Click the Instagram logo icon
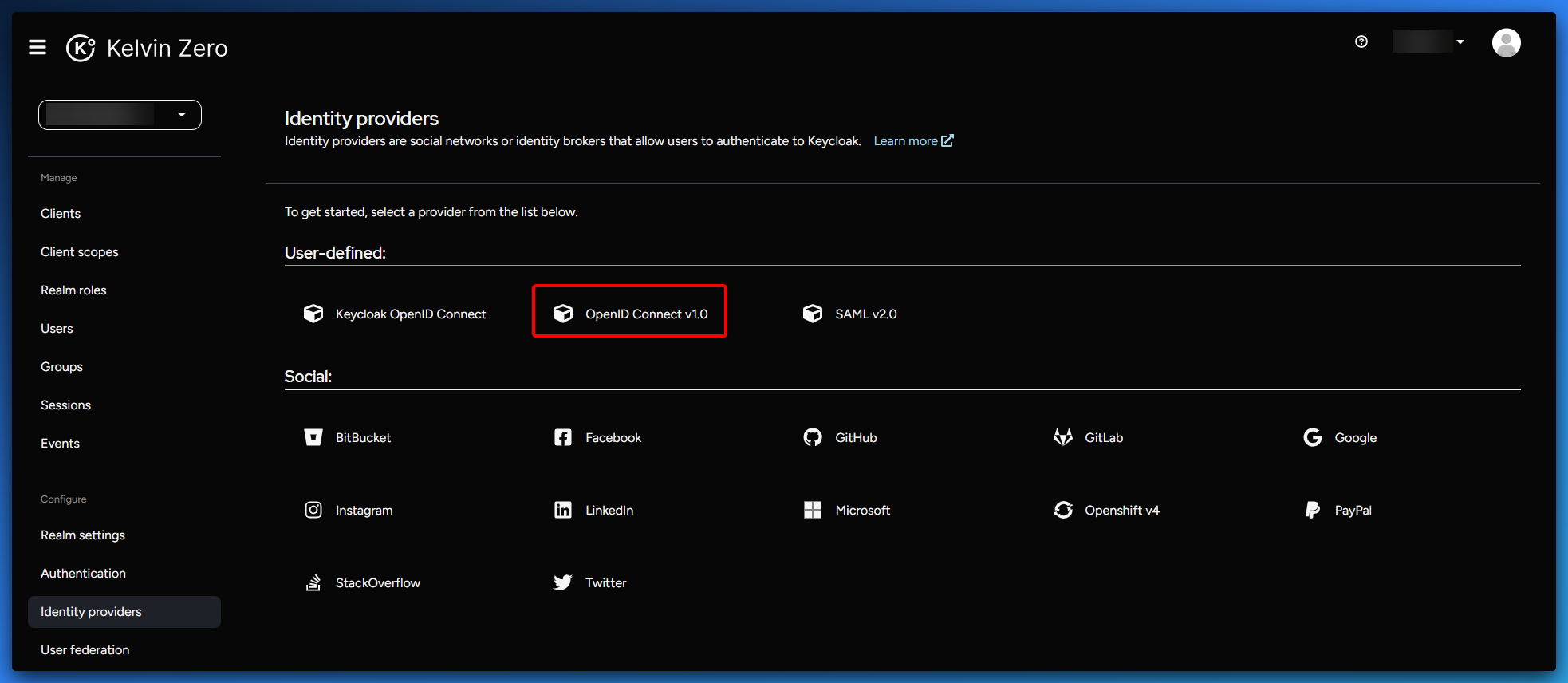The width and height of the screenshot is (1568, 683). (313, 510)
